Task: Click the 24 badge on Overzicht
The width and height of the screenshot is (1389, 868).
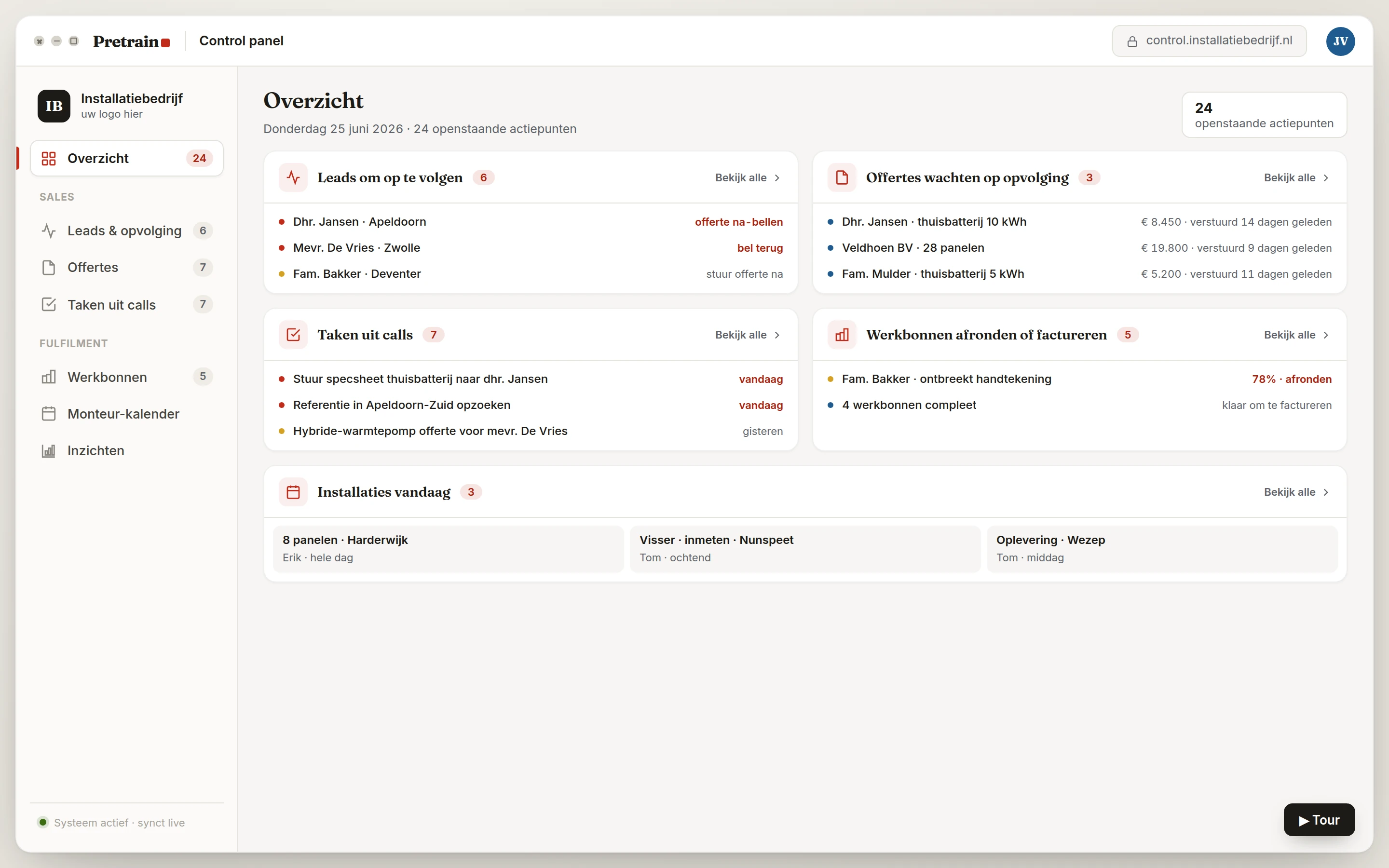Action: click(x=199, y=159)
